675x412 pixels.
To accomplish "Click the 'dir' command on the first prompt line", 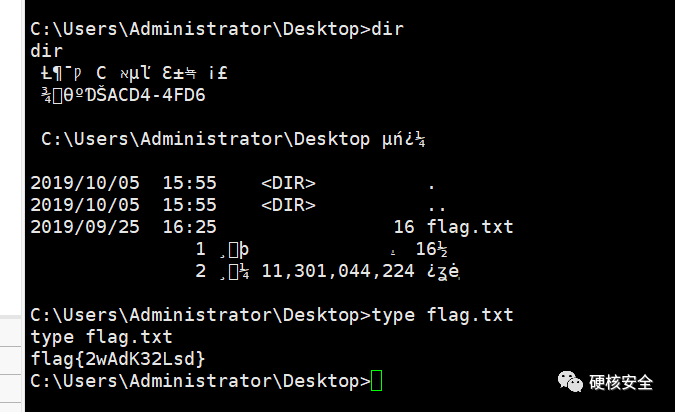I will click(x=387, y=29).
